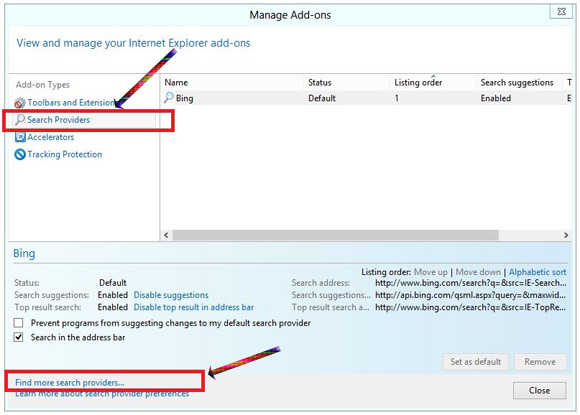Screen dimensions: 580x415
Task: Click the Search Providers magnifier icon
Action: (20, 119)
